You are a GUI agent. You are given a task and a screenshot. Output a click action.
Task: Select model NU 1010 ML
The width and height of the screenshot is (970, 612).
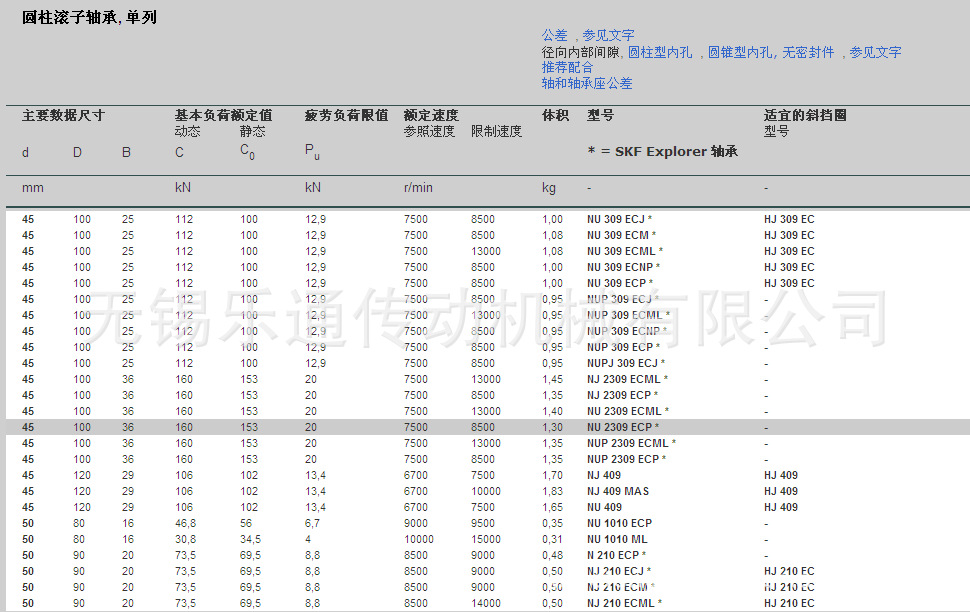(617, 539)
